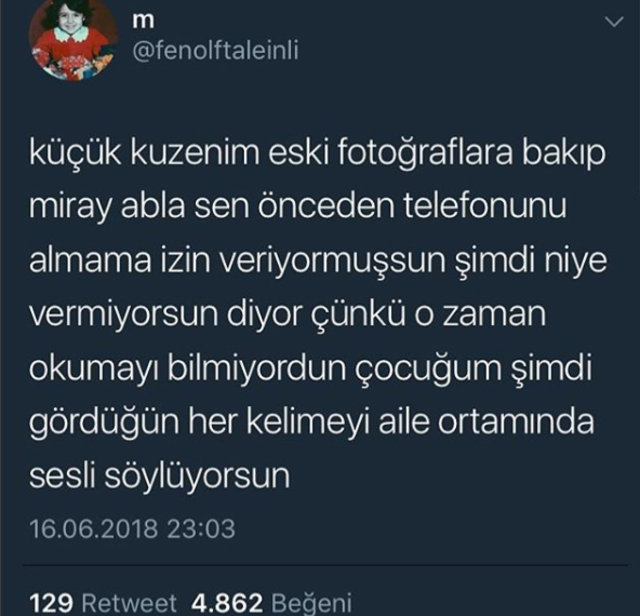The height and width of the screenshot is (616, 640).
Task: Click the tweet line starting küçük kuzenim
Action: pyautogui.click(x=317, y=154)
